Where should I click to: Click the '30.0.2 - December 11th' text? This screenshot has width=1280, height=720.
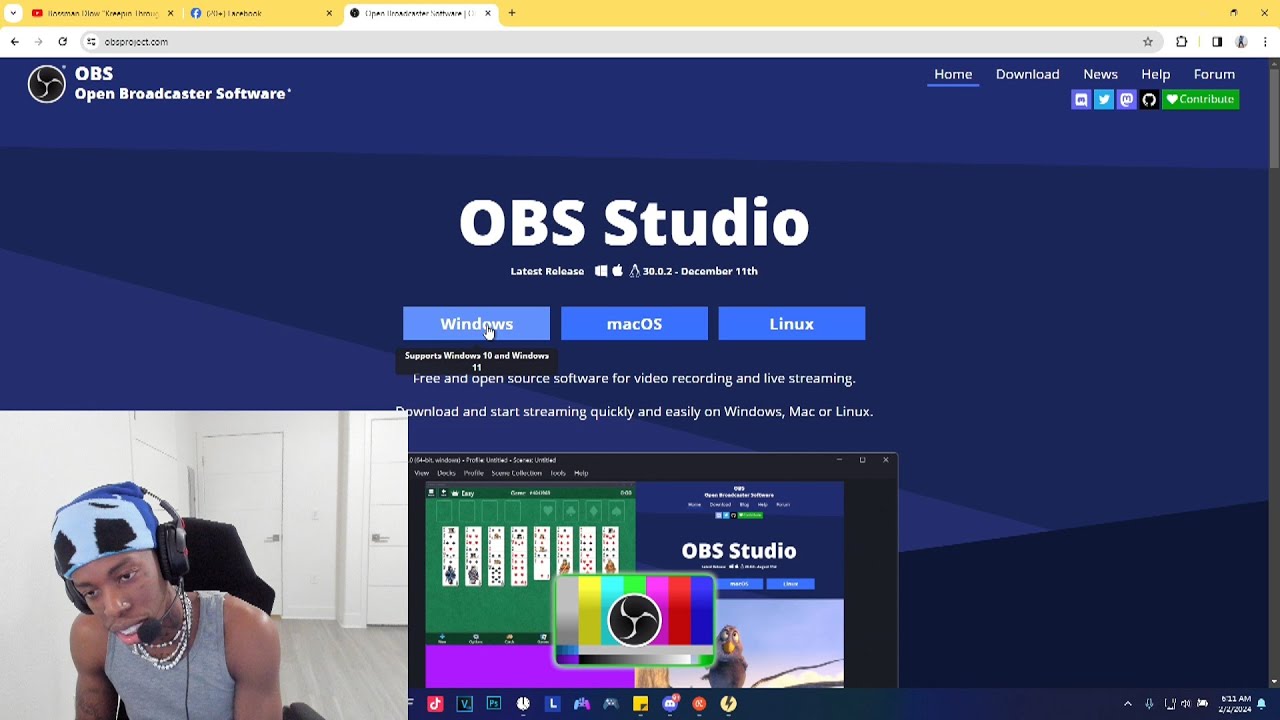click(700, 271)
